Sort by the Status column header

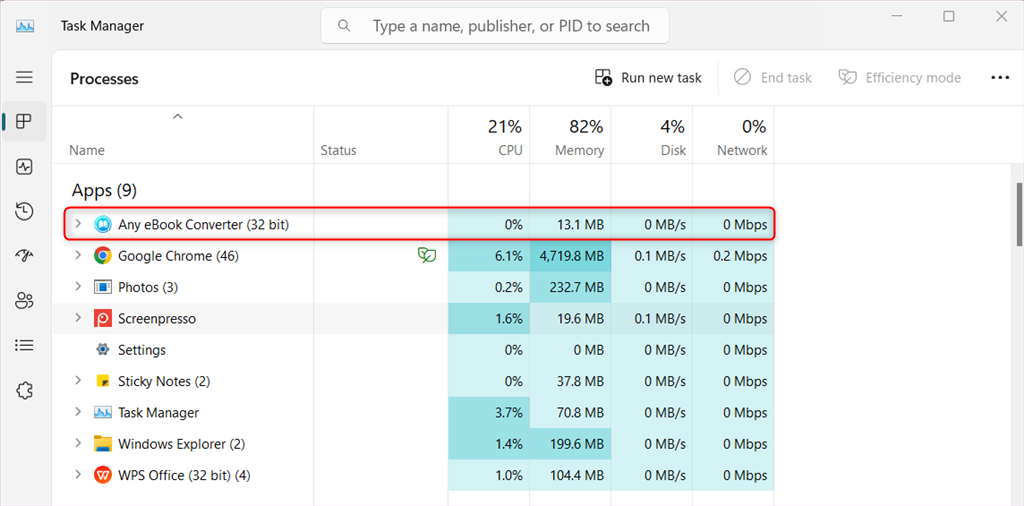click(338, 150)
